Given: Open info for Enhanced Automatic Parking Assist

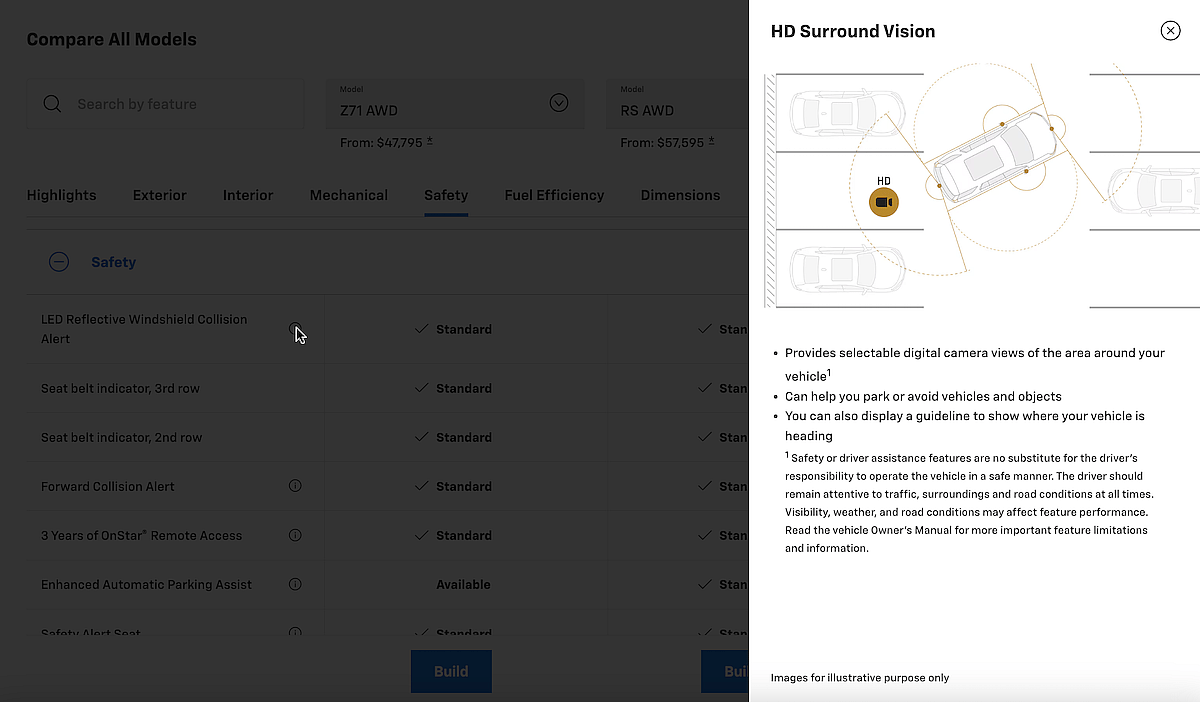Looking at the screenshot, I should click(x=295, y=584).
